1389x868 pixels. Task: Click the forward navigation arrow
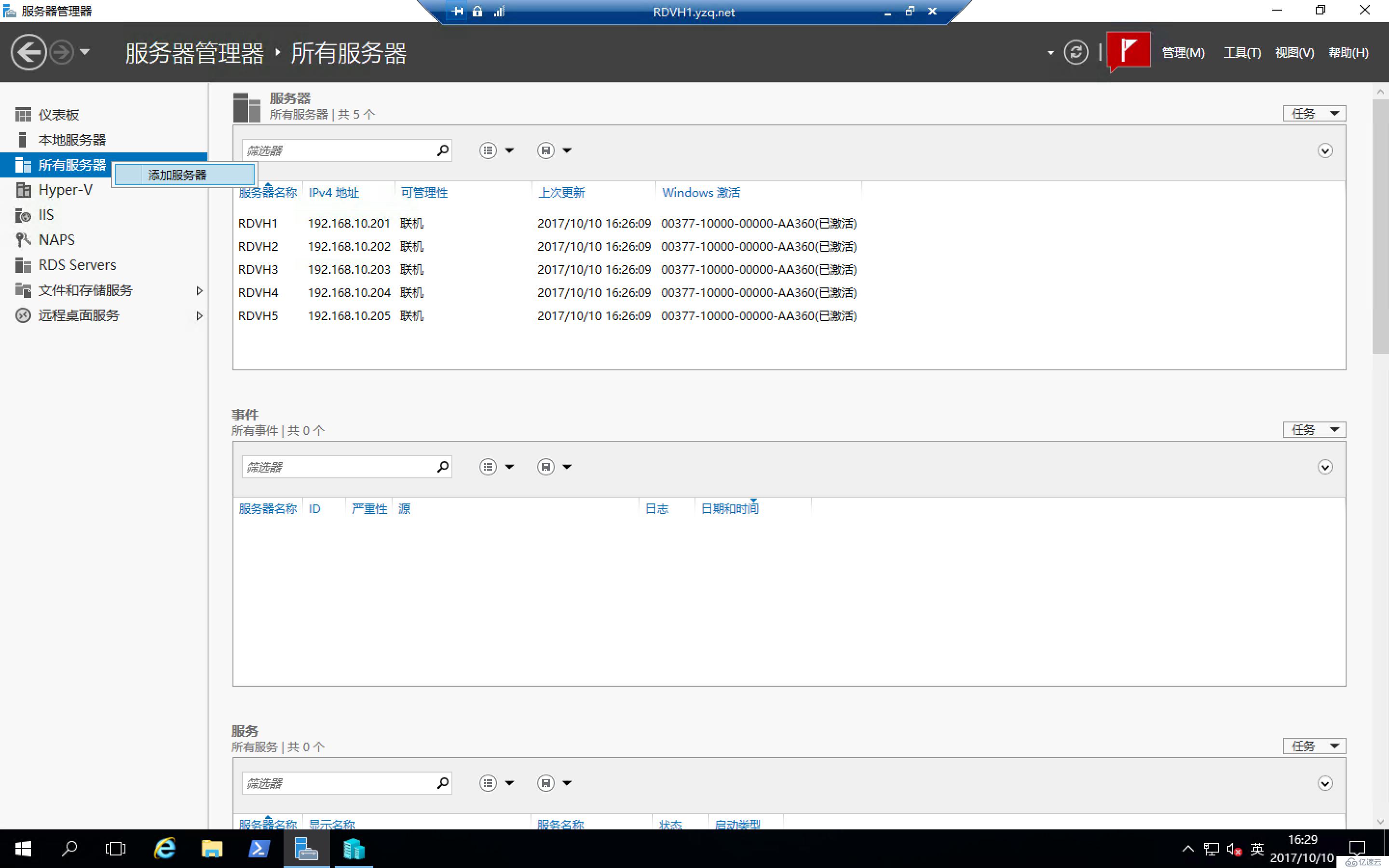[61, 52]
